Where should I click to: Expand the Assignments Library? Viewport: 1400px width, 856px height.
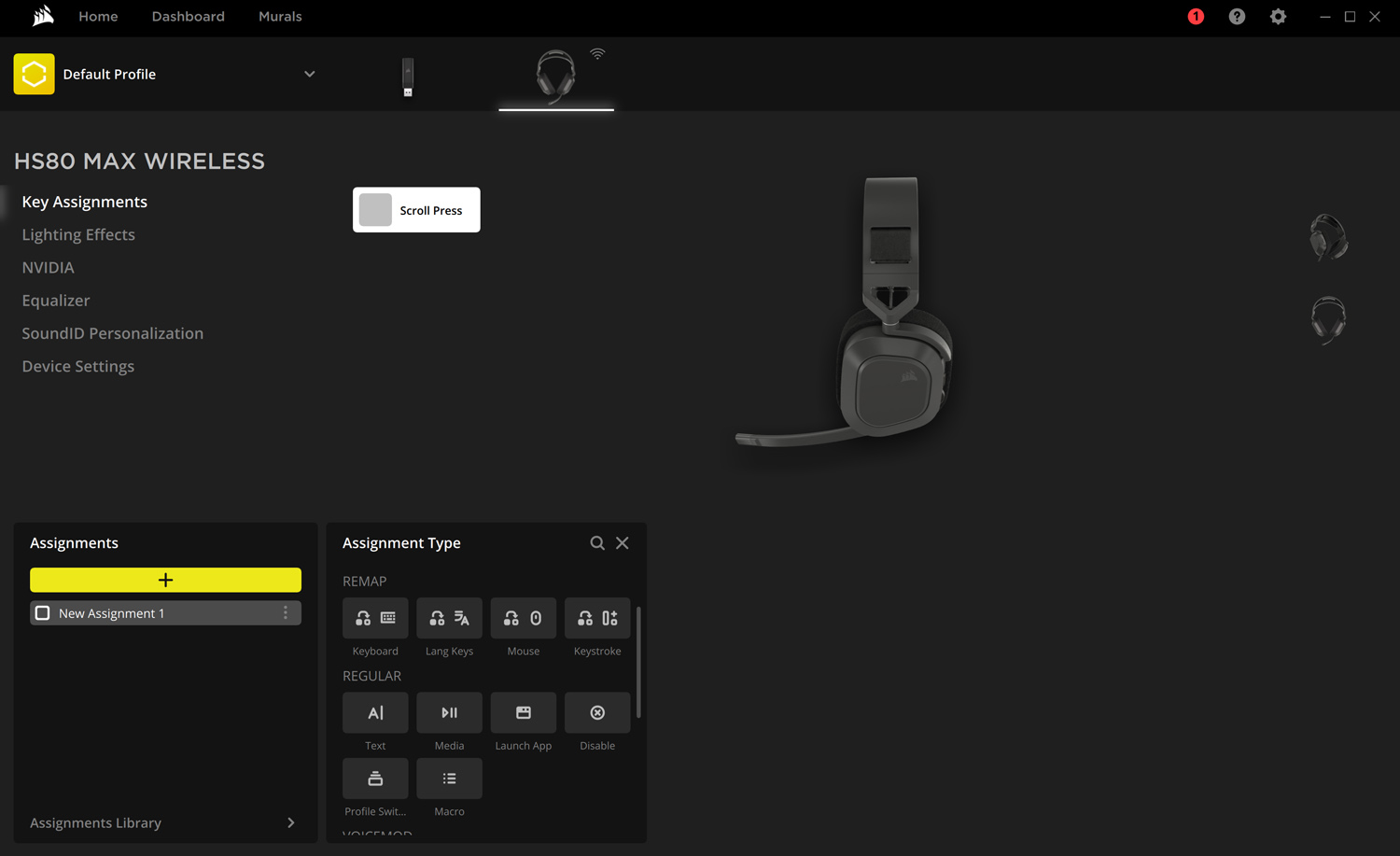pyautogui.click(x=165, y=822)
